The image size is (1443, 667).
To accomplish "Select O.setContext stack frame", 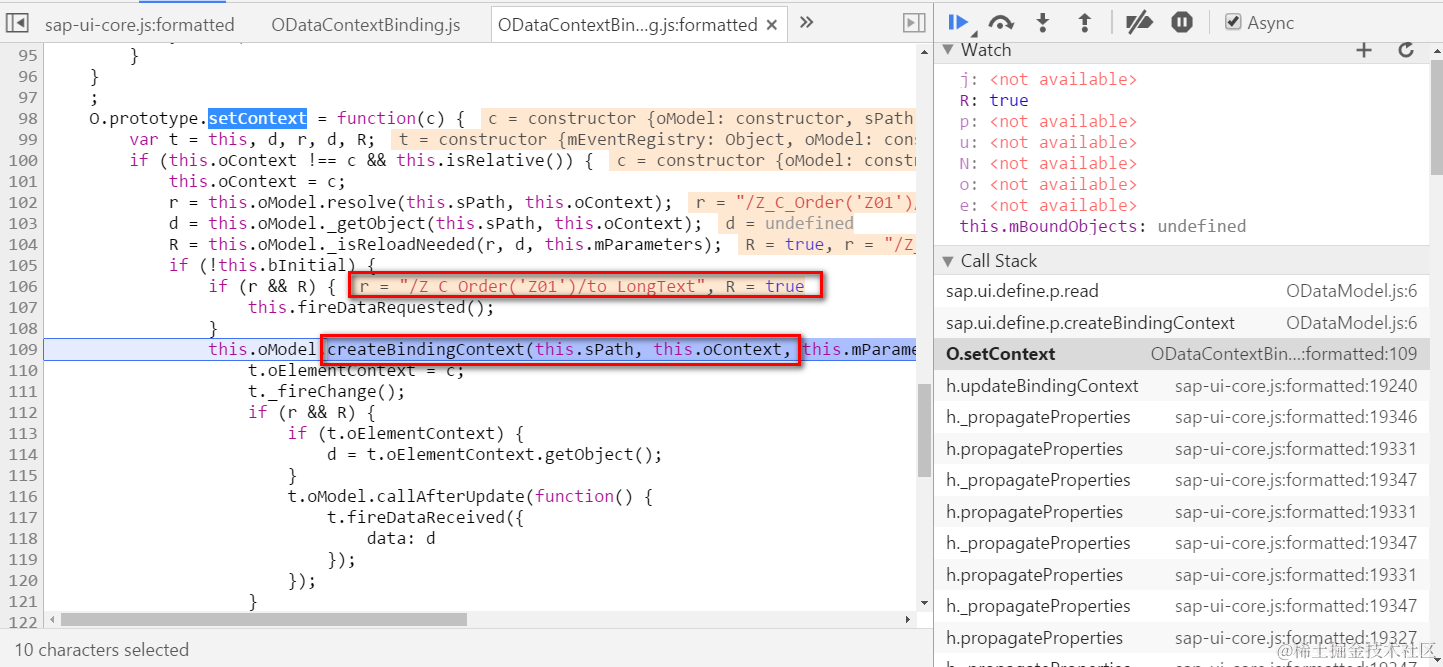I will (1182, 354).
